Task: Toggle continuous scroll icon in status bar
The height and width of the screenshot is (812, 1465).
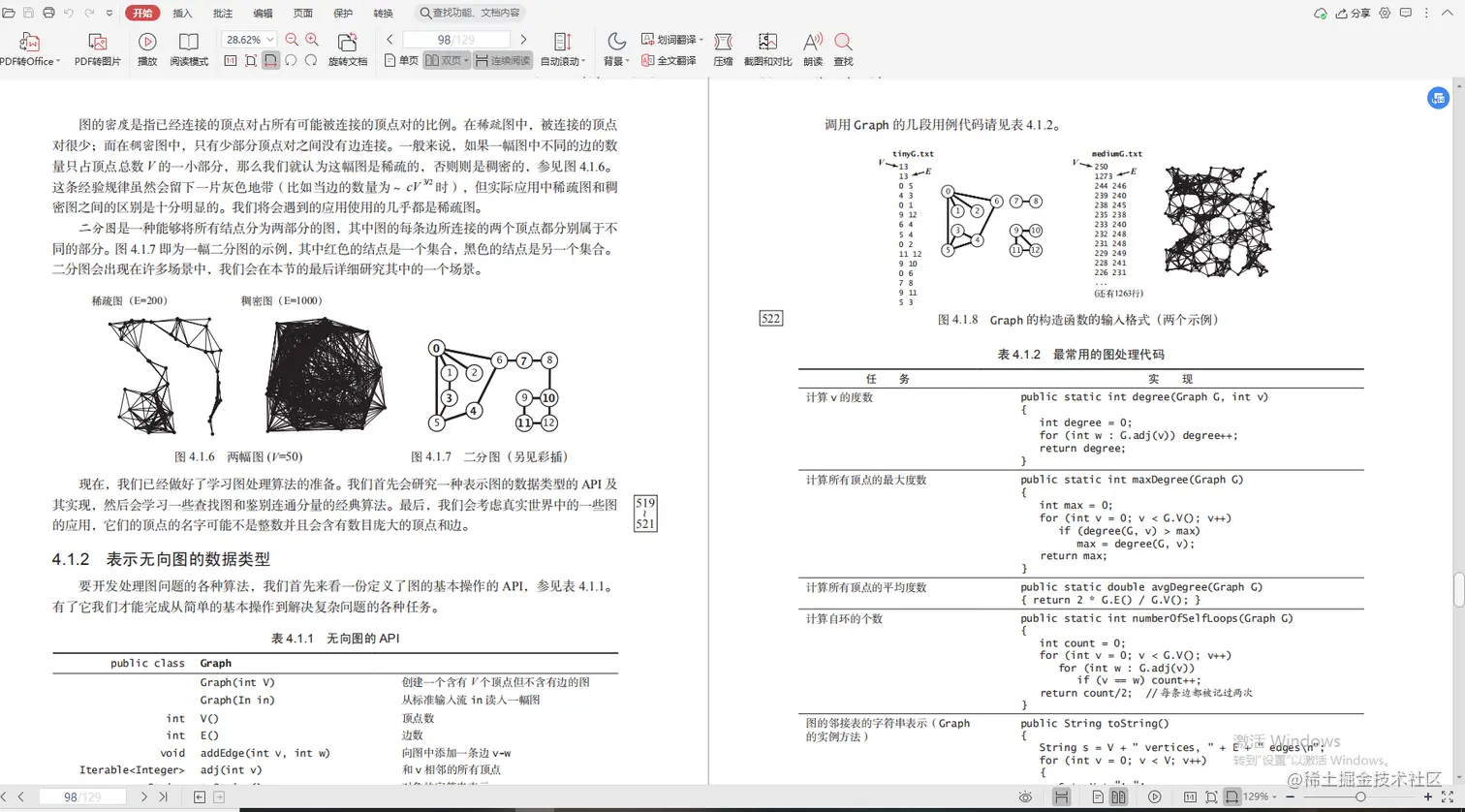Action: pyautogui.click(x=1062, y=796)
